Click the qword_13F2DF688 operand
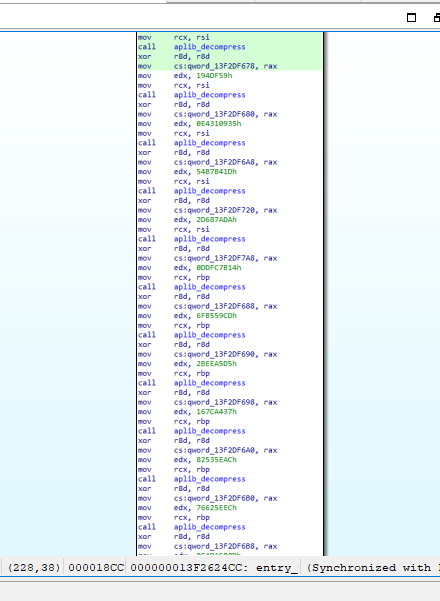The height and width of the screenshot is (601, 440). click(x=220, y=306)
